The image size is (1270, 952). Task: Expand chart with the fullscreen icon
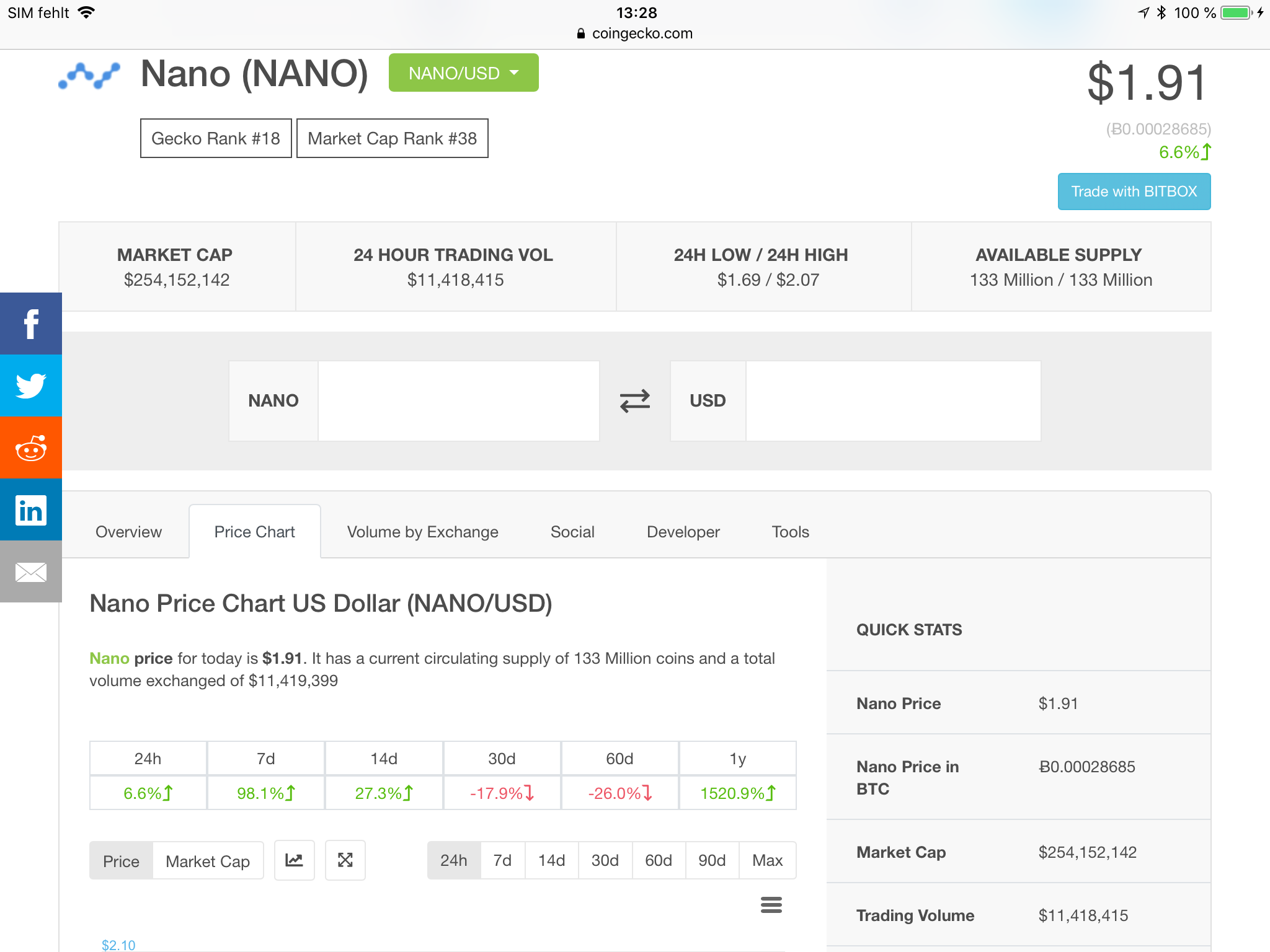click(345, 860)
